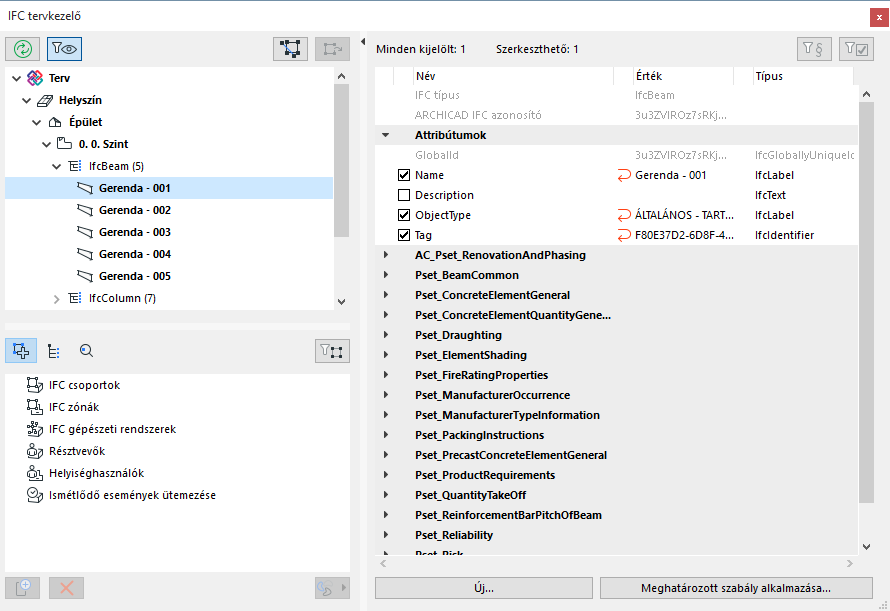Click the select elements in model icon
890x611 pixels.
point(291,48)
